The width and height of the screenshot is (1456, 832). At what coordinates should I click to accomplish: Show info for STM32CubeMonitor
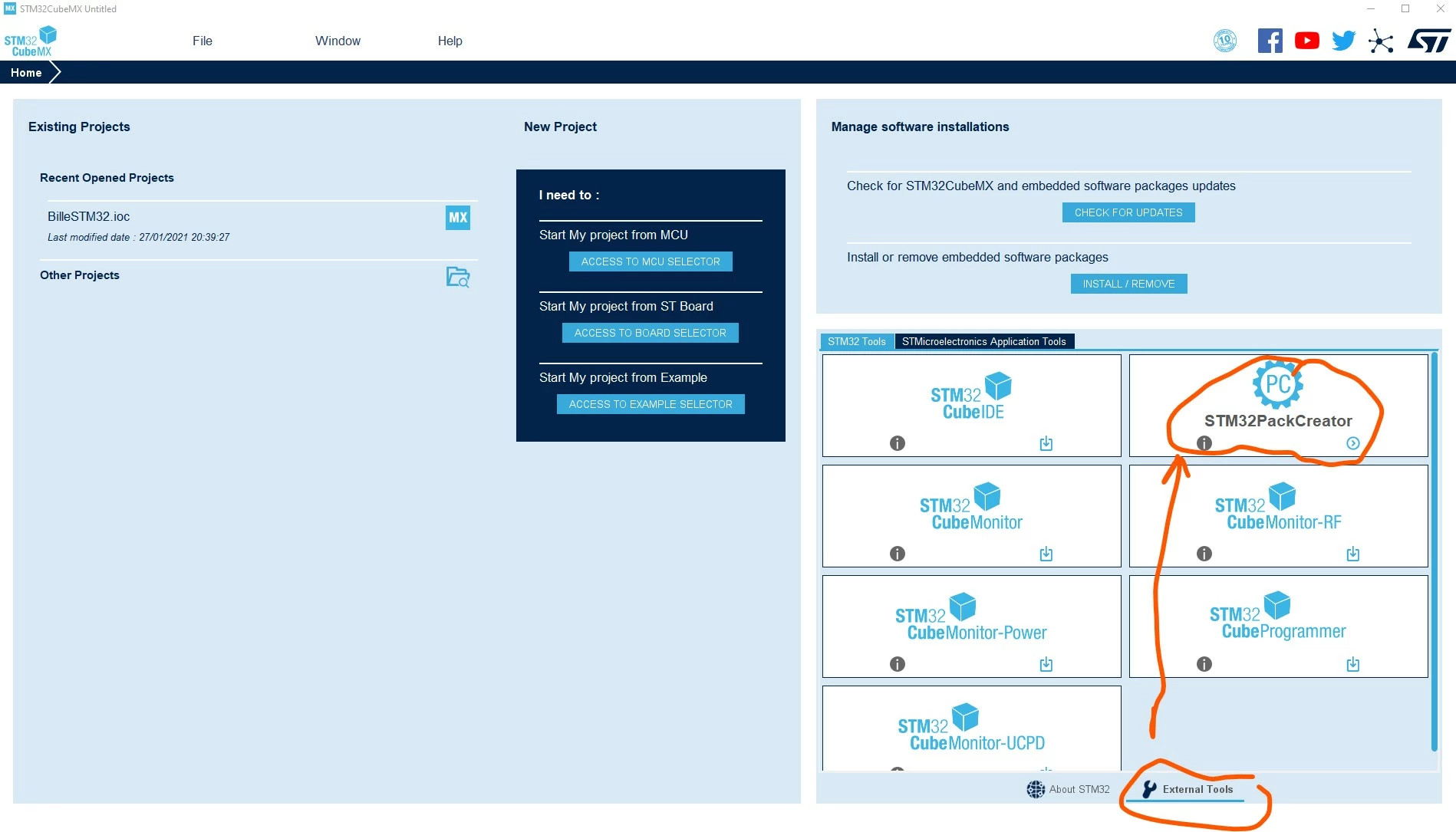click(898, 554)
